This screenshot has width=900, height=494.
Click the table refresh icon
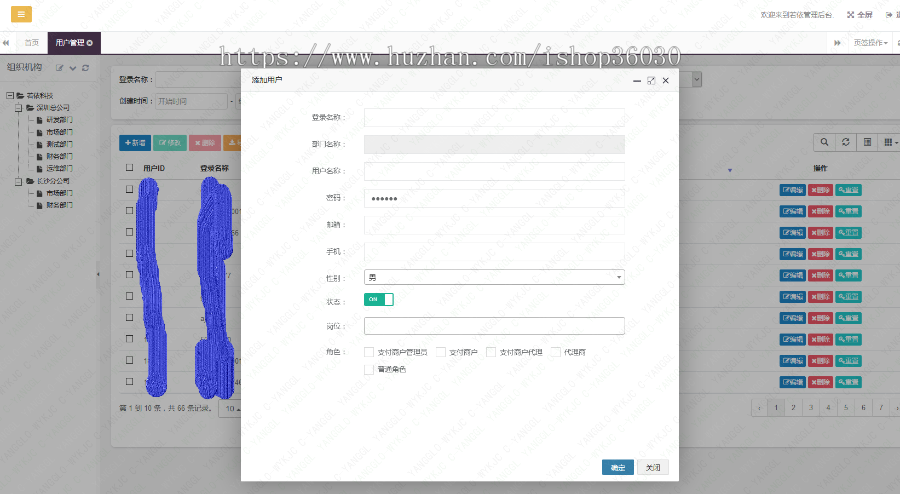(846, 143)
